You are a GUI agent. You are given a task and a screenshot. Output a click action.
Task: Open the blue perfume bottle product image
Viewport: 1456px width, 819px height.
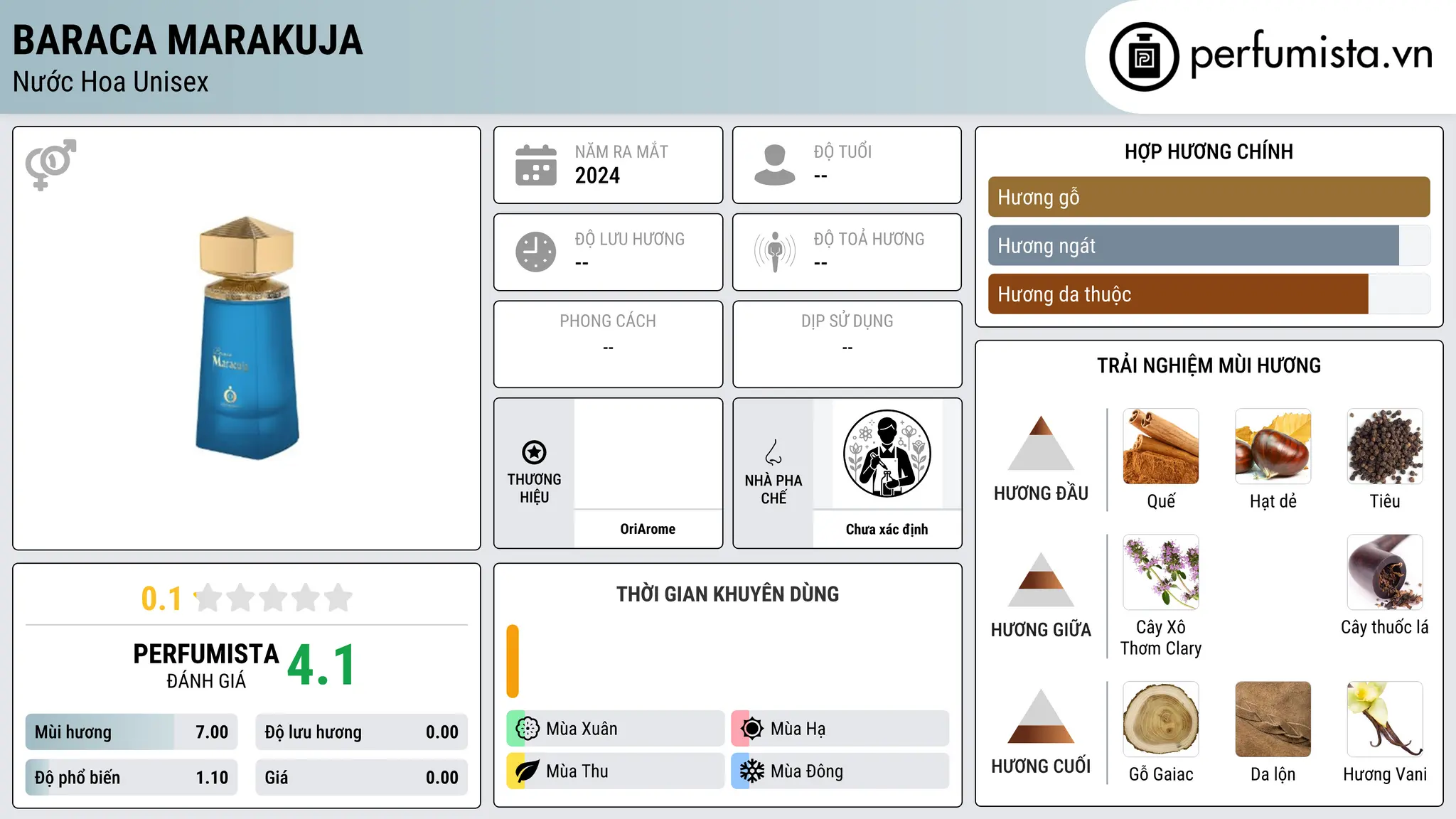tap(247, 338)
